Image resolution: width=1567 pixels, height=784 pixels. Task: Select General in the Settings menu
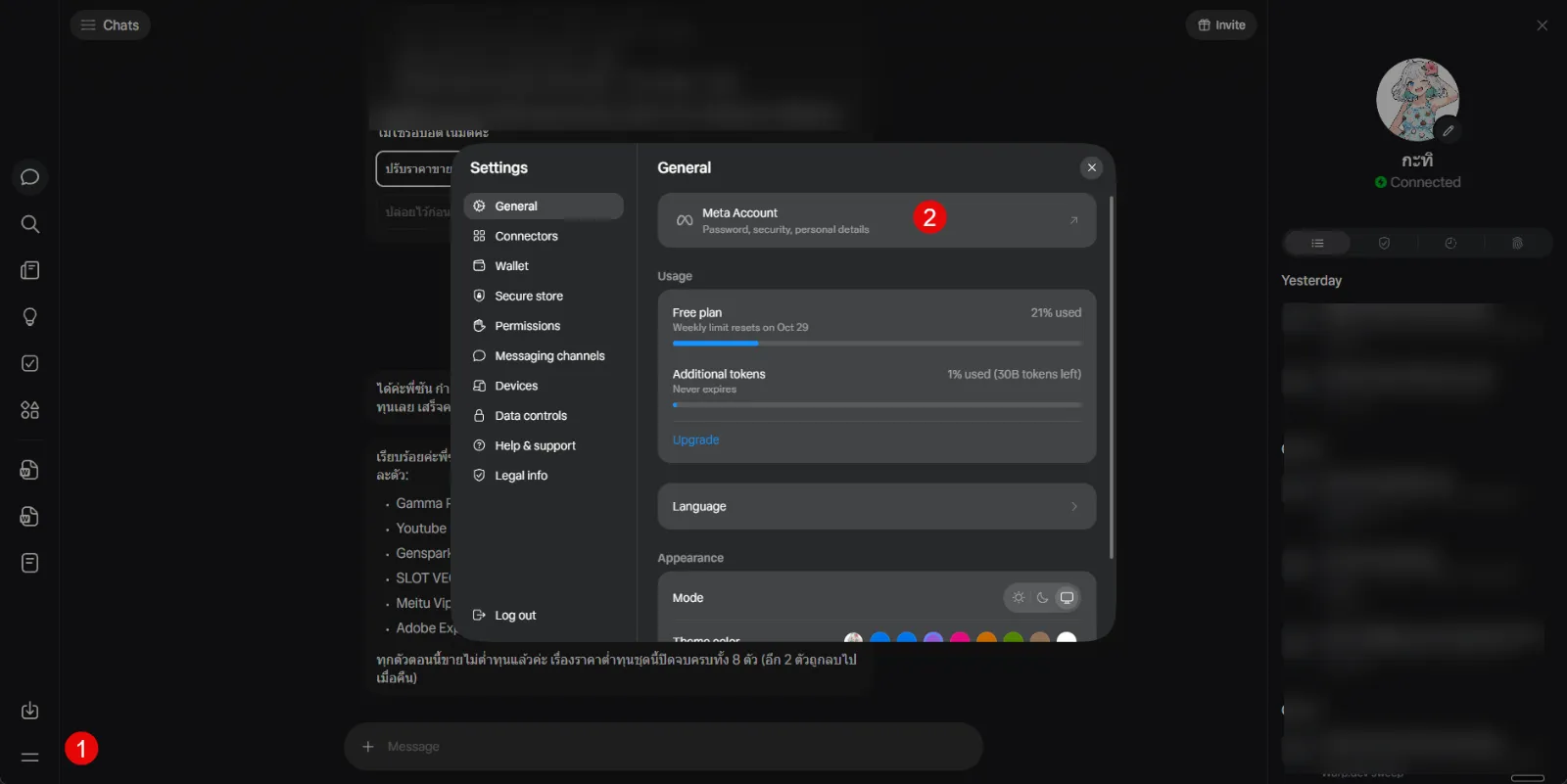[x=544, y=206]
